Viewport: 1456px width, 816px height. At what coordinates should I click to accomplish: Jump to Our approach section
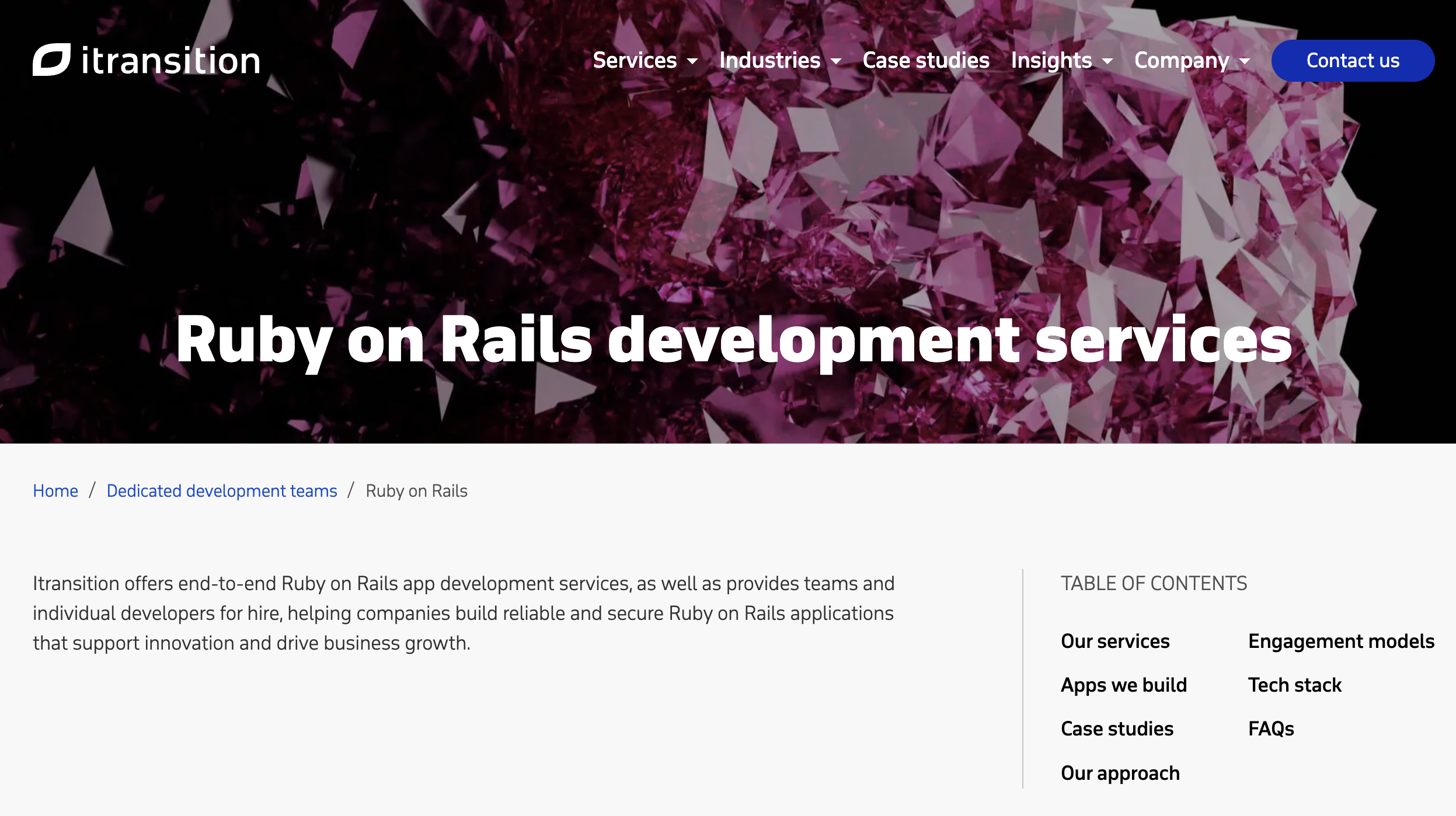pos(1120,773)
